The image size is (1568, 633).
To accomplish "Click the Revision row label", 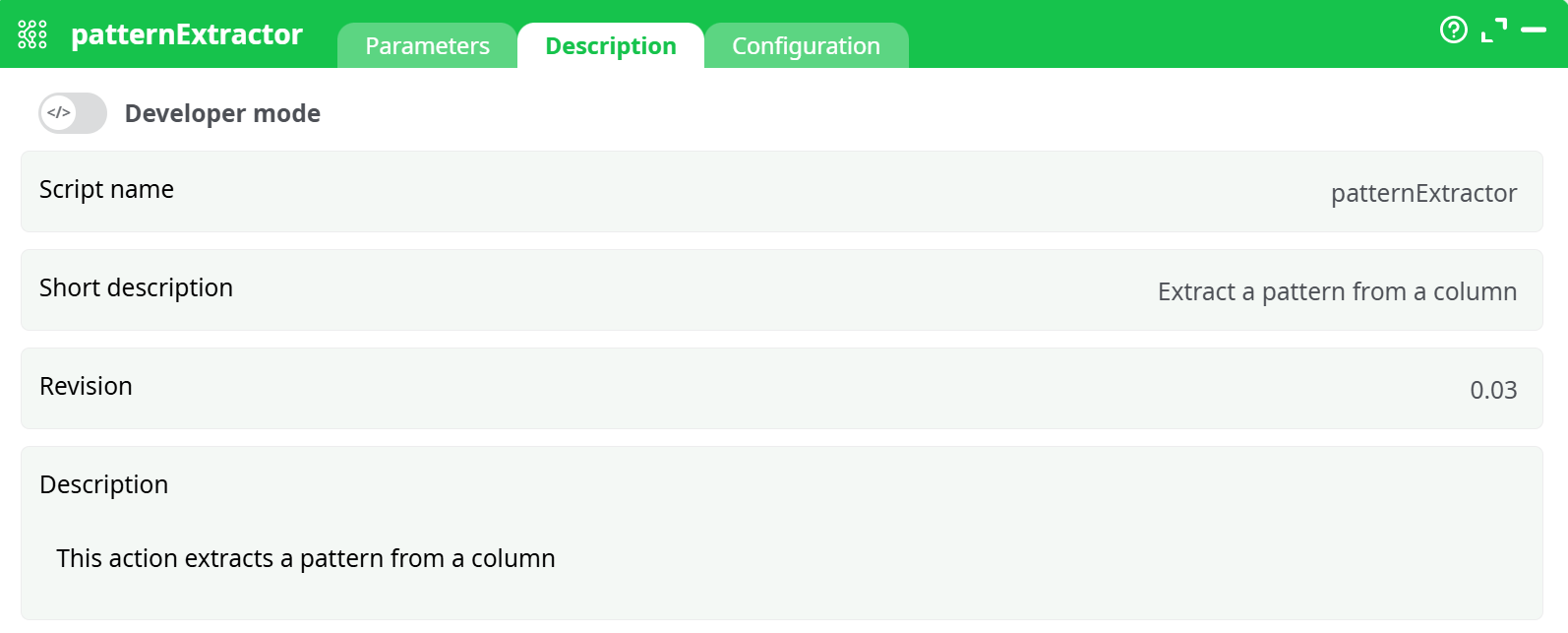I will tap(86, 387).
